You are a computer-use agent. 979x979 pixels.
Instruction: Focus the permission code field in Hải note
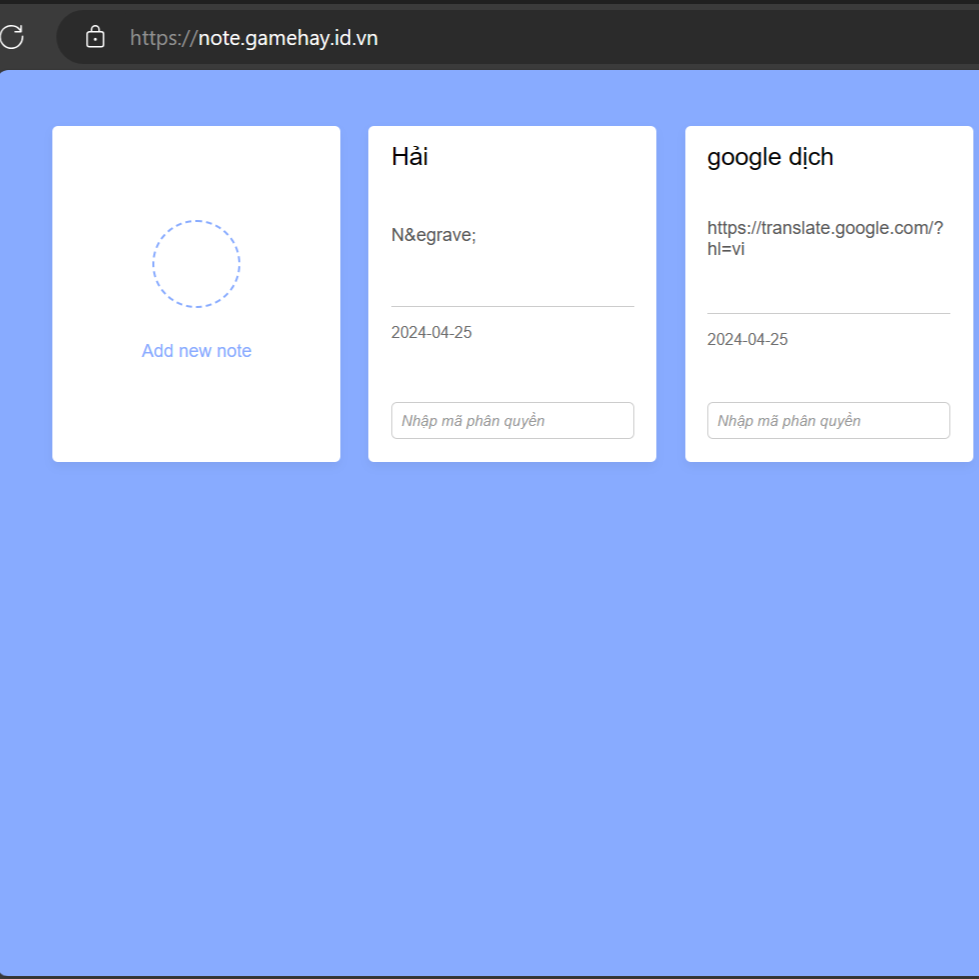coord(512,421)
